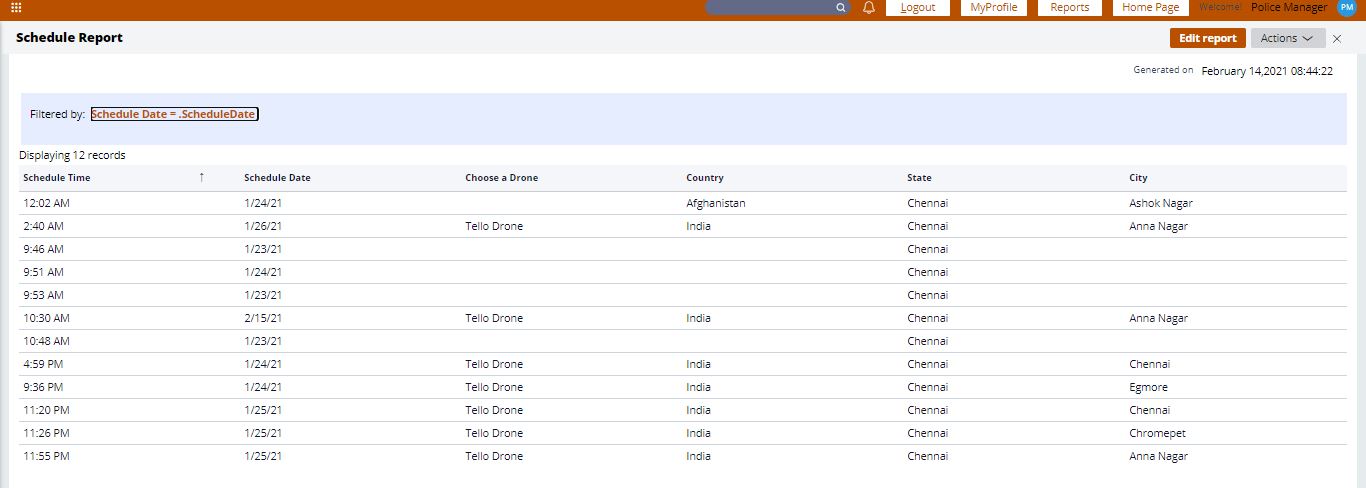1366x488 pixels.
Task: Open the Schedule Date filter link
Action: point(174,114)
